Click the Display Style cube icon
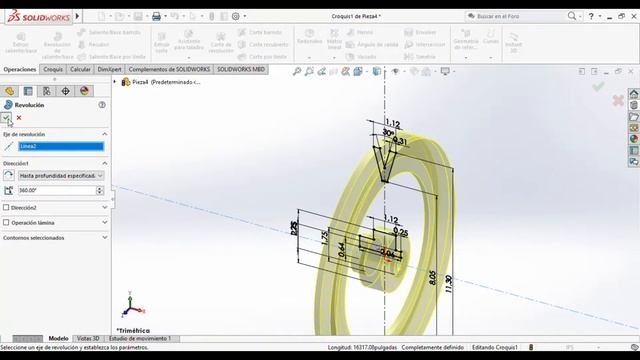The height and width of the screenshot is (360, 640). point(377,71)
